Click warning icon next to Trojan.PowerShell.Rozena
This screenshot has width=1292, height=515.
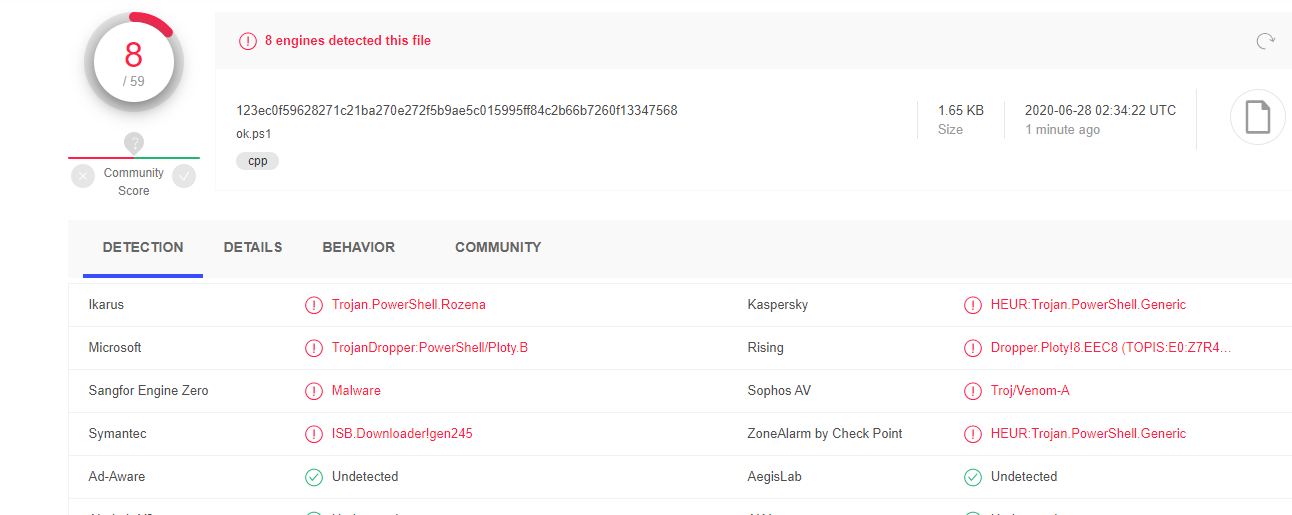[x=314, y=305]
